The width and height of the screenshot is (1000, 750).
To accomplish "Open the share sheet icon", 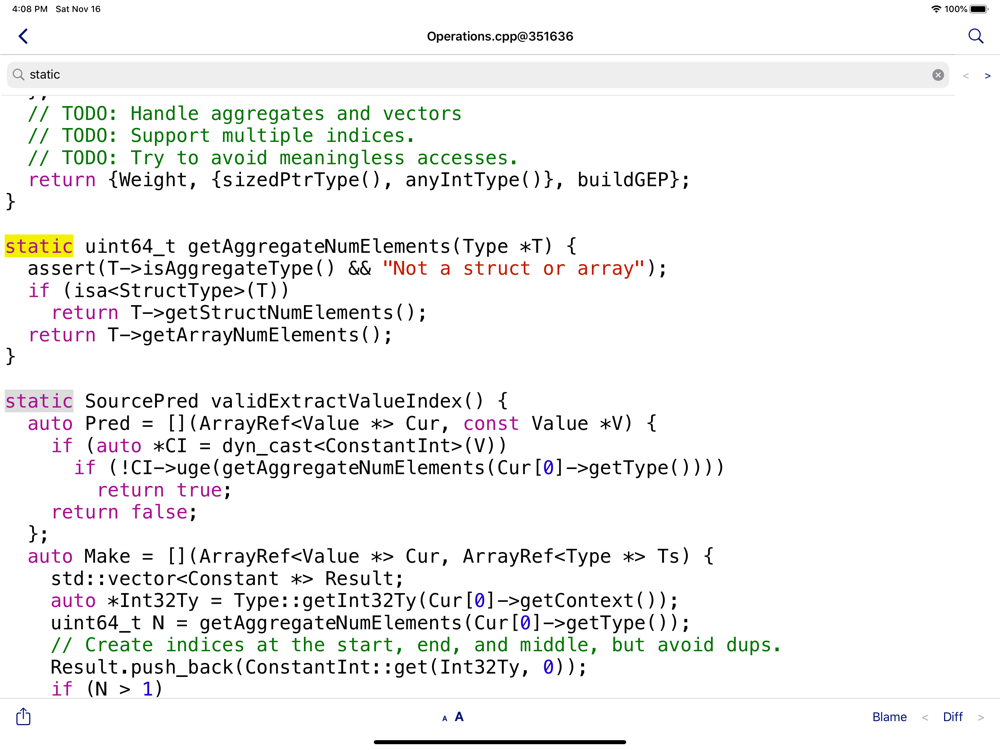I will click(x=24, y=716).
